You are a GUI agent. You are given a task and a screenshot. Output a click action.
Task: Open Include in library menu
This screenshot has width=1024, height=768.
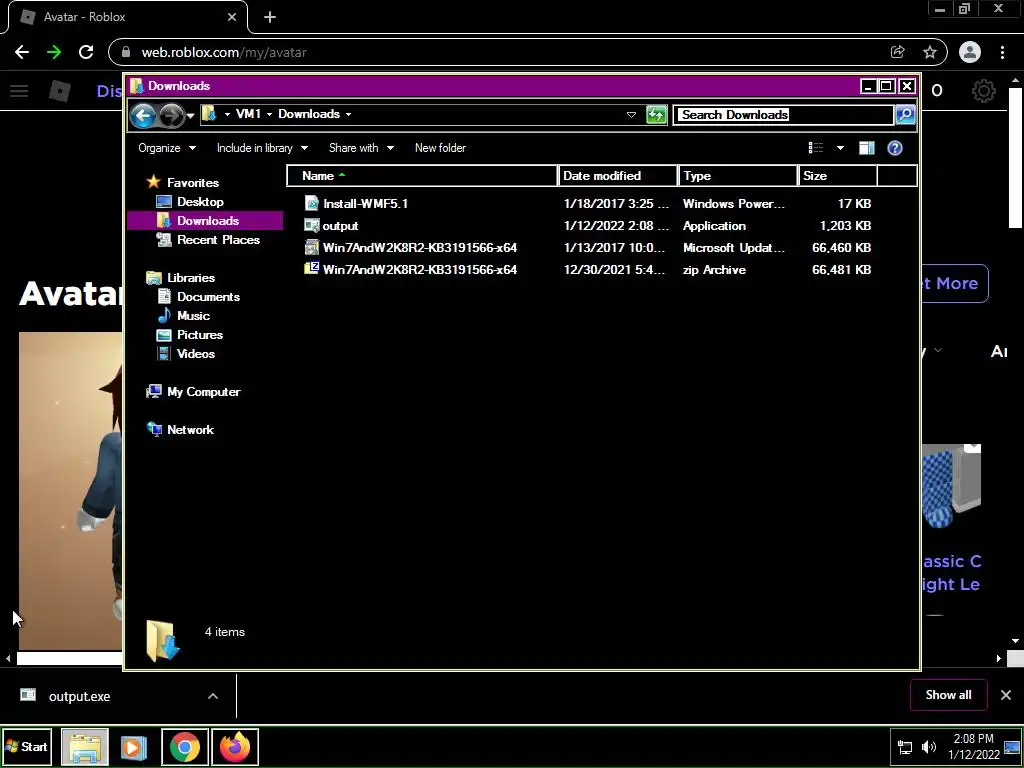262,148
